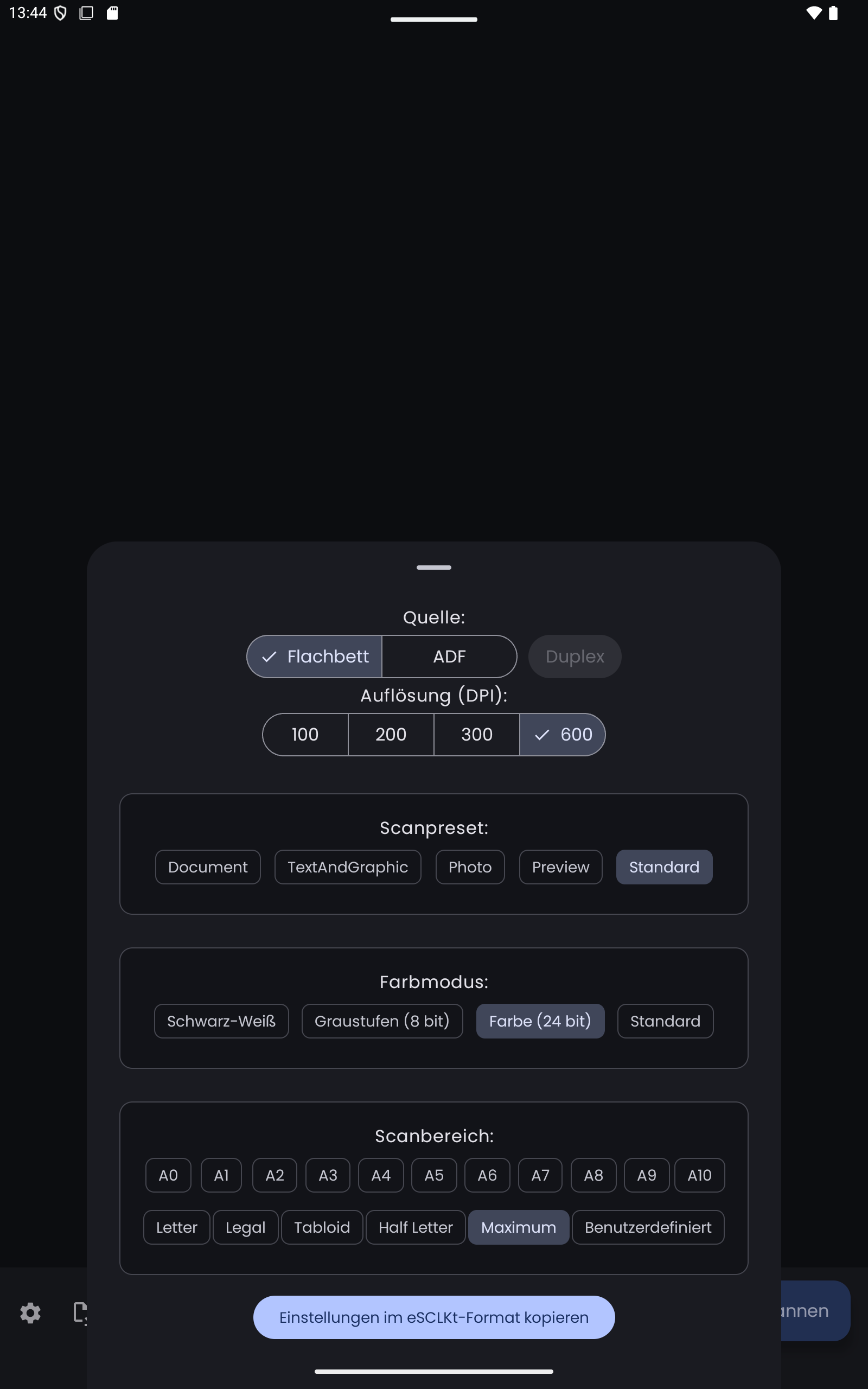Viewport: 868px width, 1389px height.
Task: Tap the partially hidden page icon beside gear
Action: (79, 1312)
